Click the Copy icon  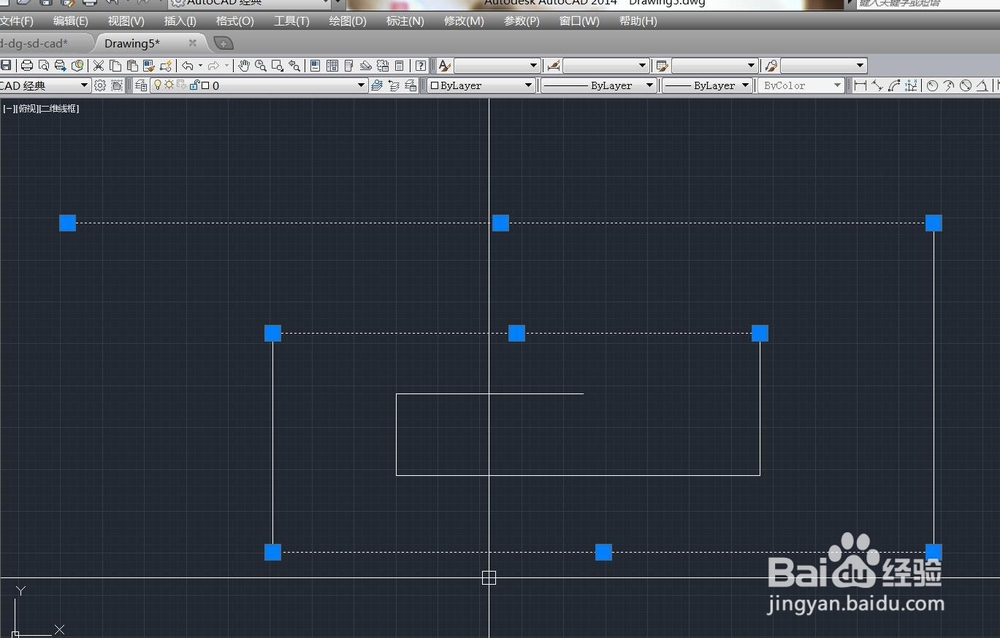click(115, 65)
